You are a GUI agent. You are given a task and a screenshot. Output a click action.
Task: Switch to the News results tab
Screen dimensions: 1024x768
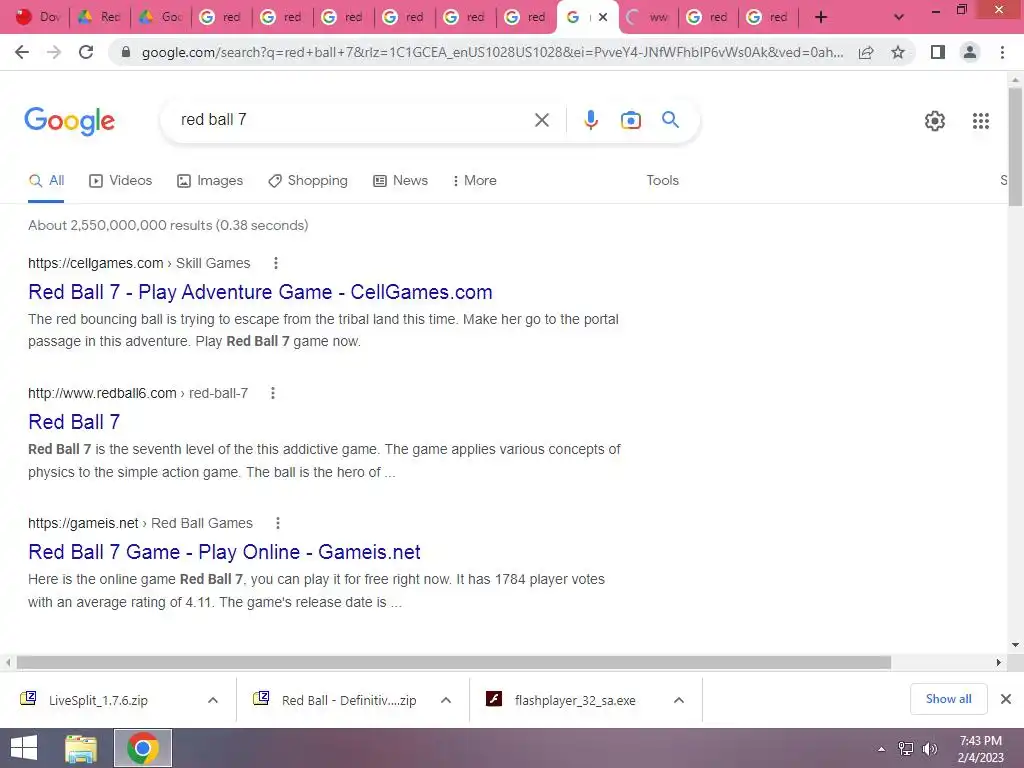coord(400,181)
